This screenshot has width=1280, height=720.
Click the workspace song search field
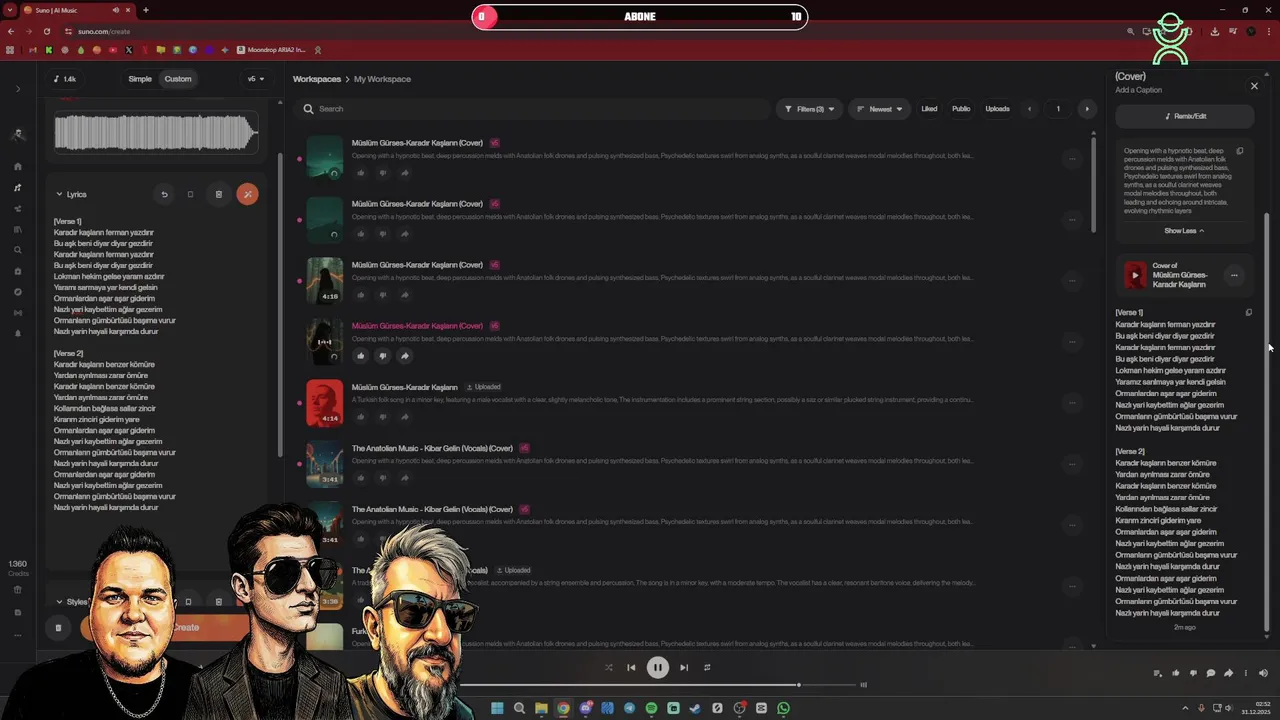coord(535,109)
